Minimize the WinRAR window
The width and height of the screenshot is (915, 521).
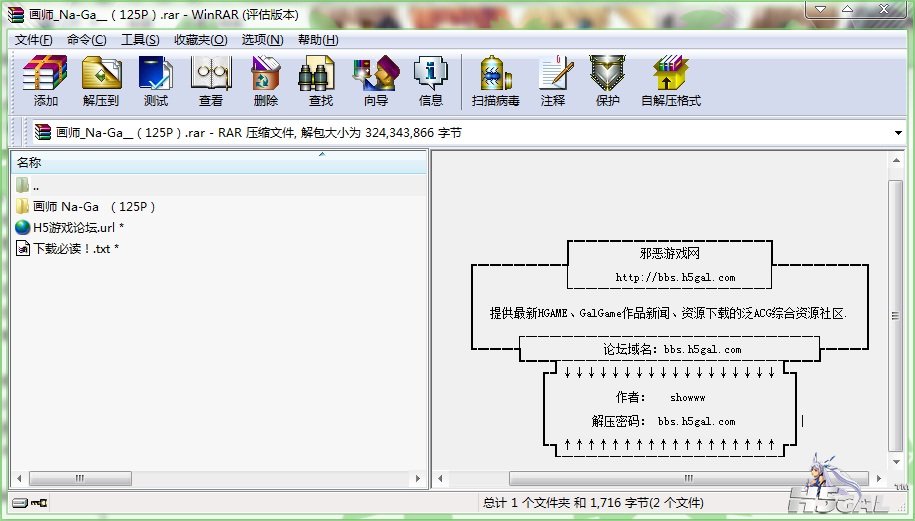pos(822,9)
